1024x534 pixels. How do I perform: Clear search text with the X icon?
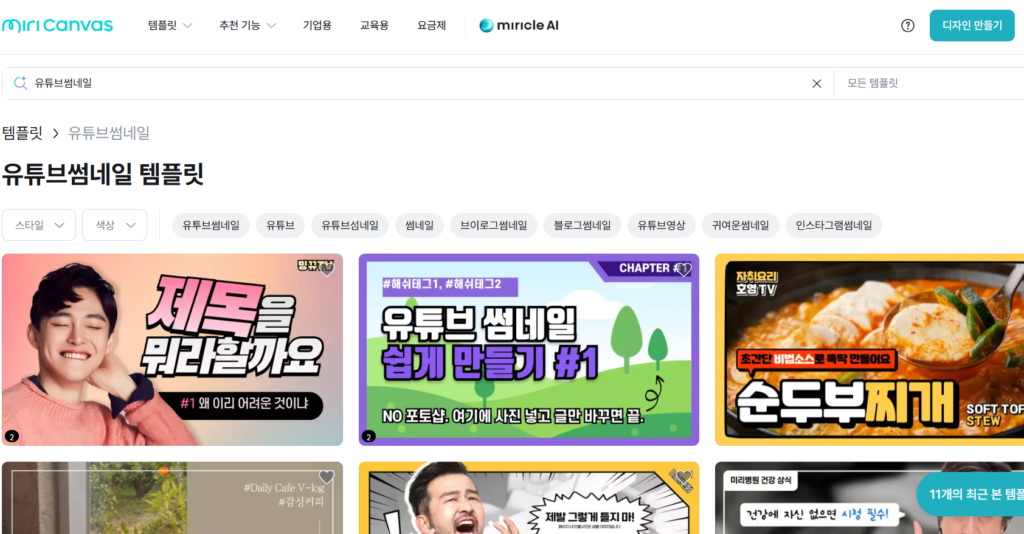pyautogui.click(x=816, y=84)
